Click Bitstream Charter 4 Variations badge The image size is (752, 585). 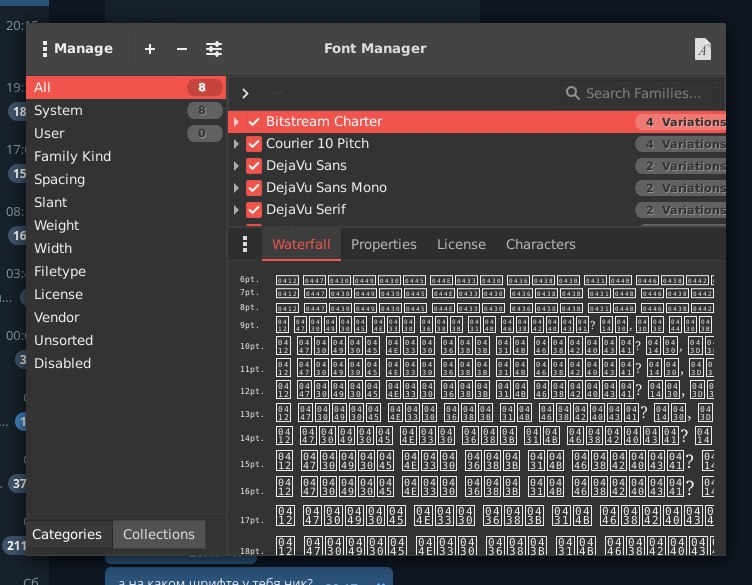681,122
